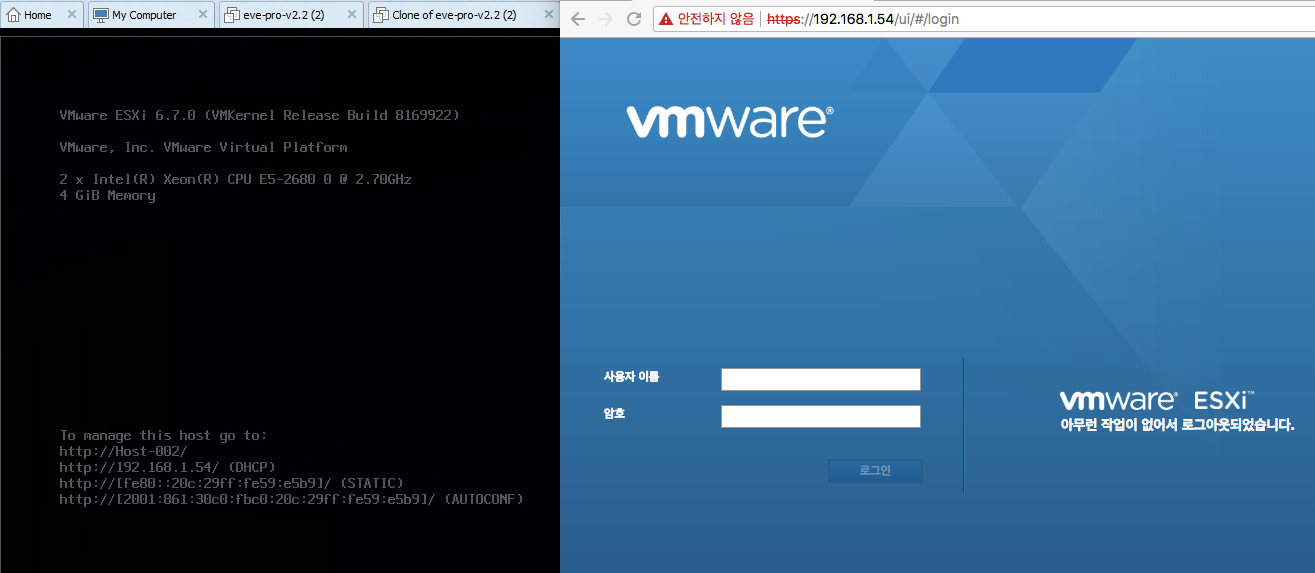This screenshot has height=573, width=1315.
Task: Click the eve-pro-v2.2 (2) VM icon
Action: [x=231, y=15]
